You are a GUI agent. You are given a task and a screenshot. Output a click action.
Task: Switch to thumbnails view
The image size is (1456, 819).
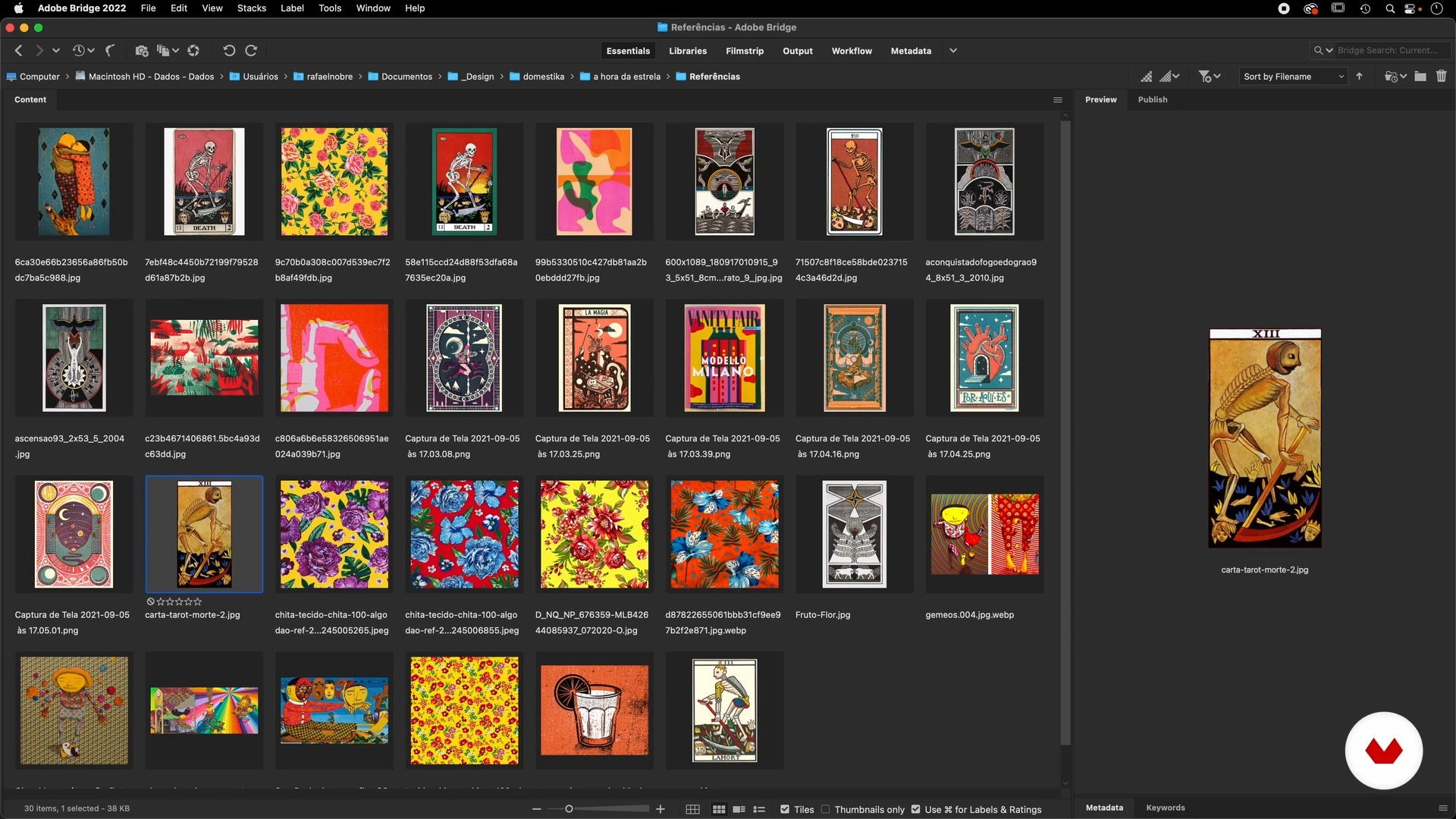click(x=719, y=810)
